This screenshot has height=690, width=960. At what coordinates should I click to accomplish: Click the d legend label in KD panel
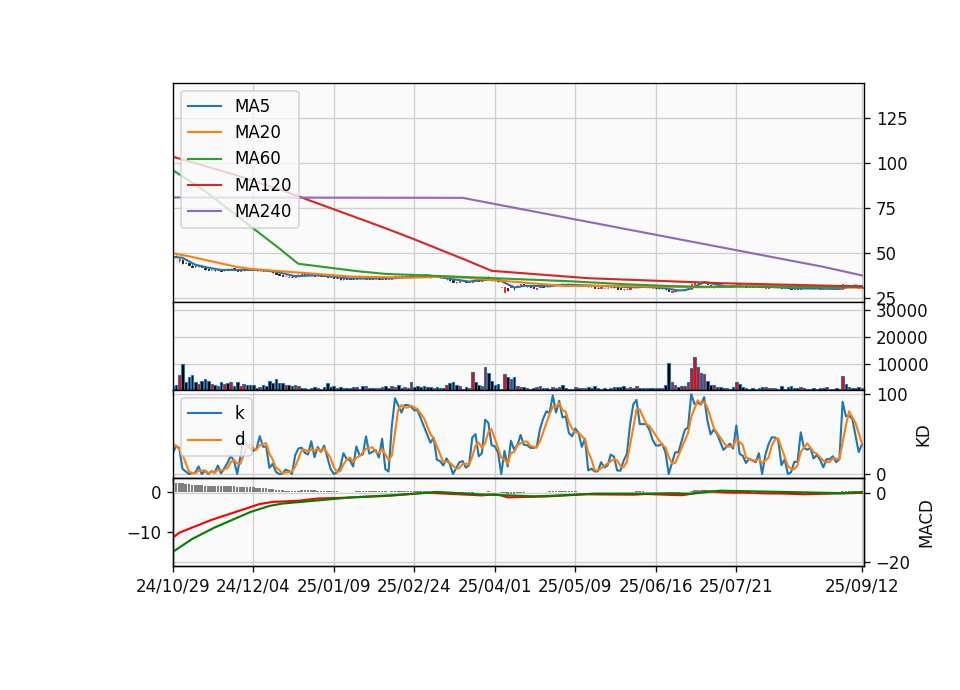point(240,439)
